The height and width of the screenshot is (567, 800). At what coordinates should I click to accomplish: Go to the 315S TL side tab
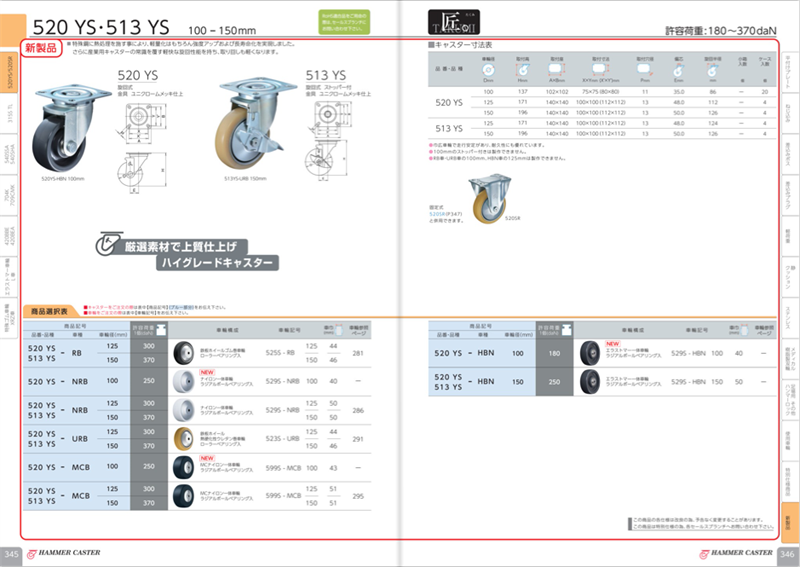coord(10,113)
